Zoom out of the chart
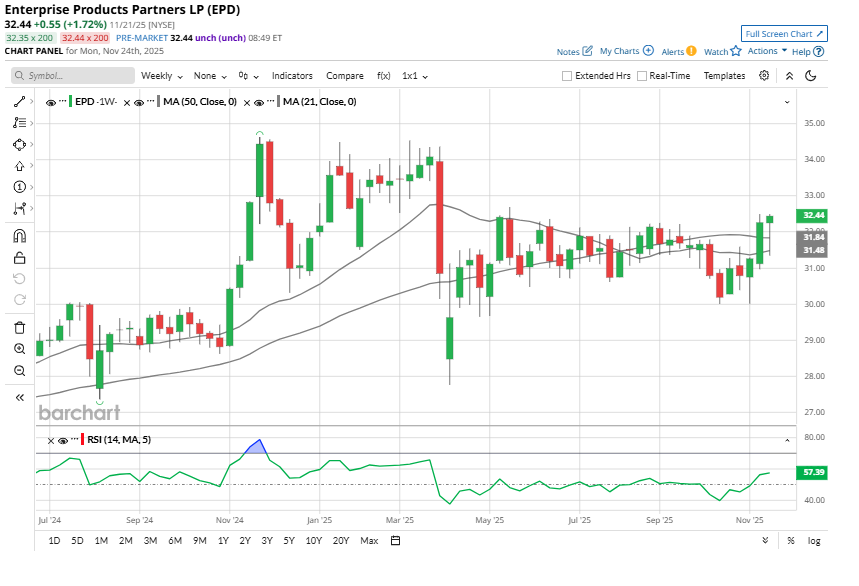Screen dimensions: 859x586 (19, 371)
